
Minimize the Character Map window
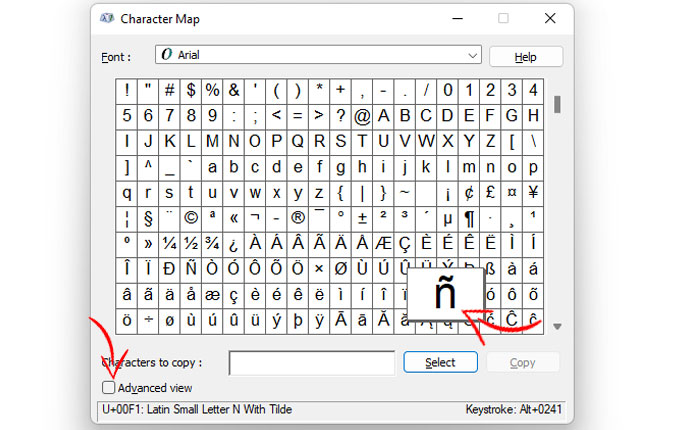pos(457,19)
